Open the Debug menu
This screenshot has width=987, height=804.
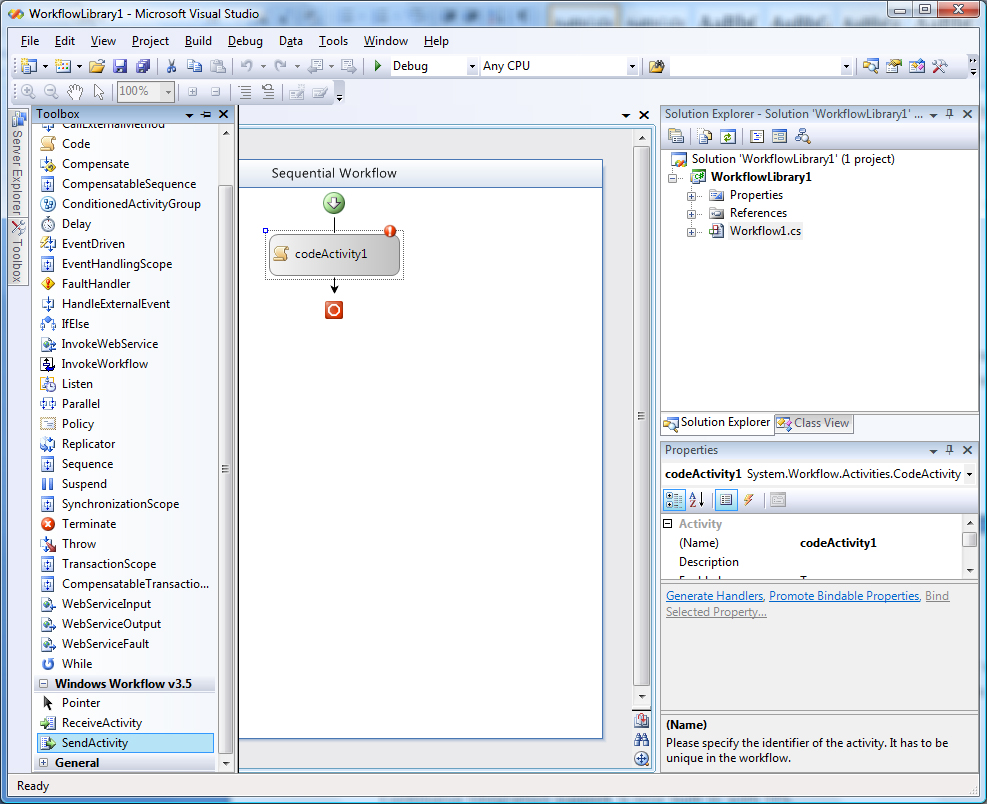(x=245, y=41)
